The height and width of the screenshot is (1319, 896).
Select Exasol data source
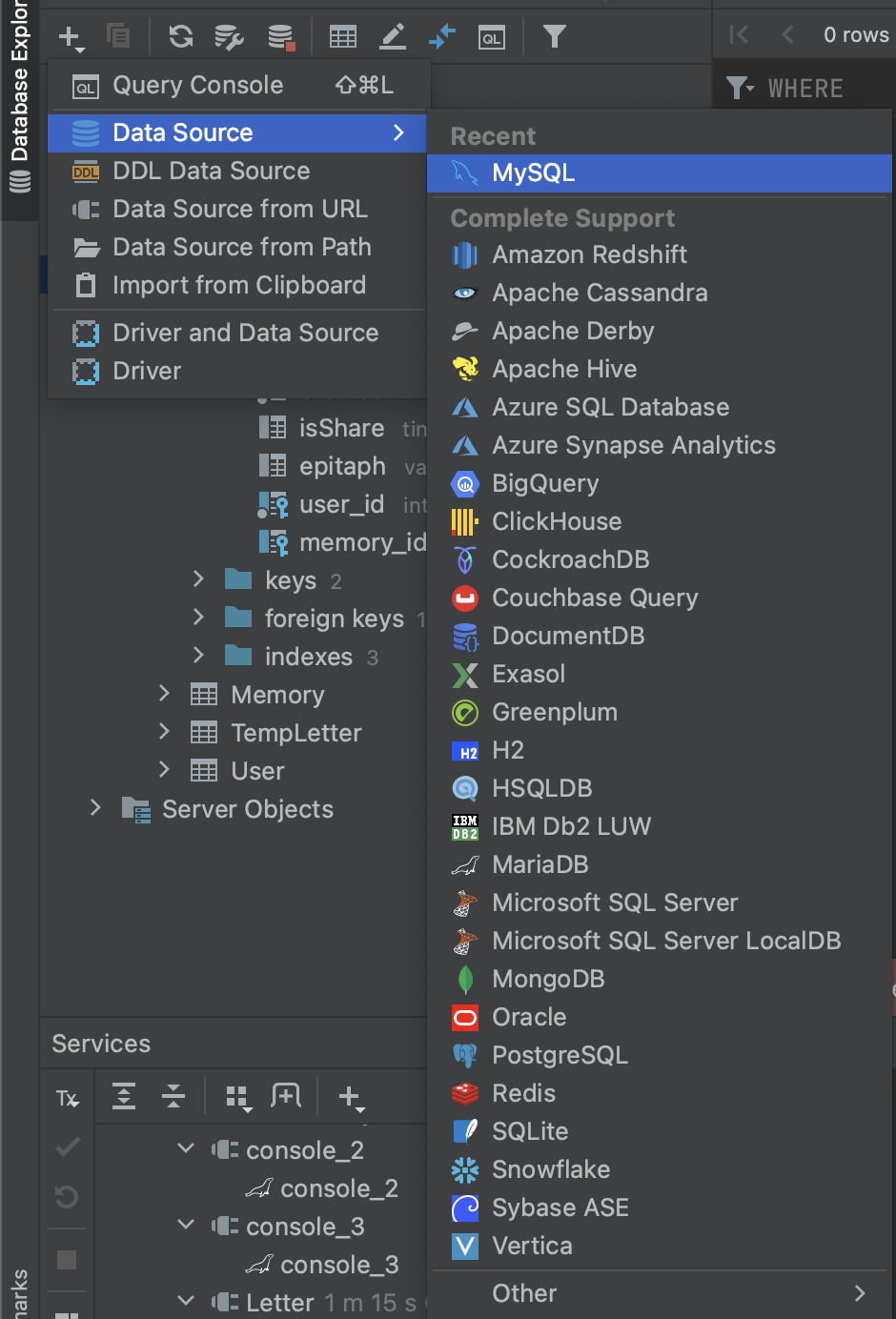coord(660,674)
